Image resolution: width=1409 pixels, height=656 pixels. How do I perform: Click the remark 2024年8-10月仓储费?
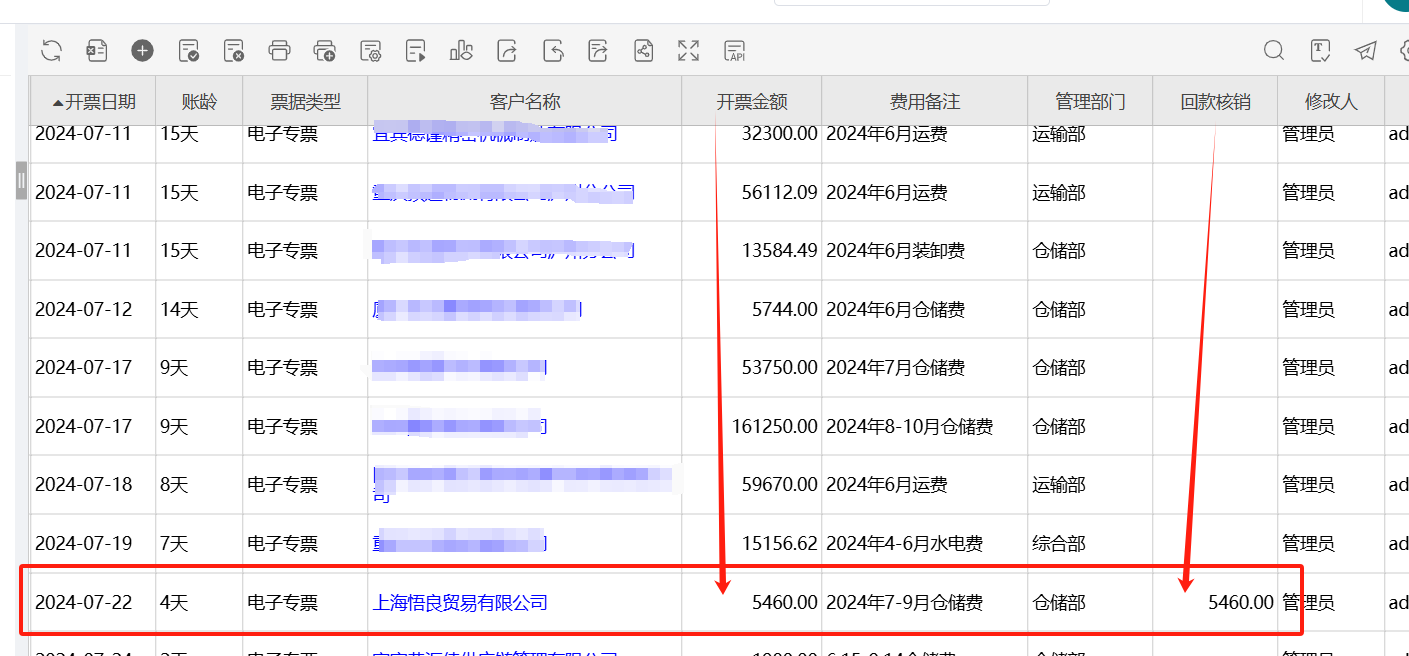(x=910, y=427)
